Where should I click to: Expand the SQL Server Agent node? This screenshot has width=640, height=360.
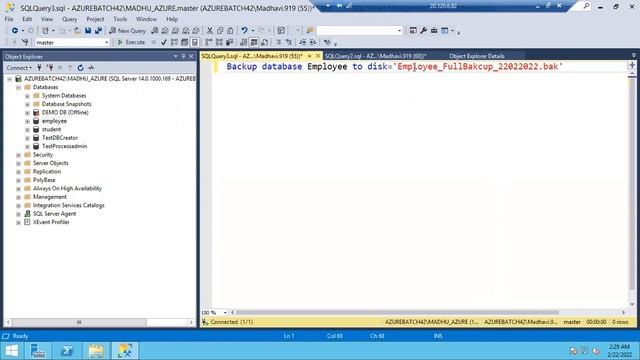pos(18,214)
